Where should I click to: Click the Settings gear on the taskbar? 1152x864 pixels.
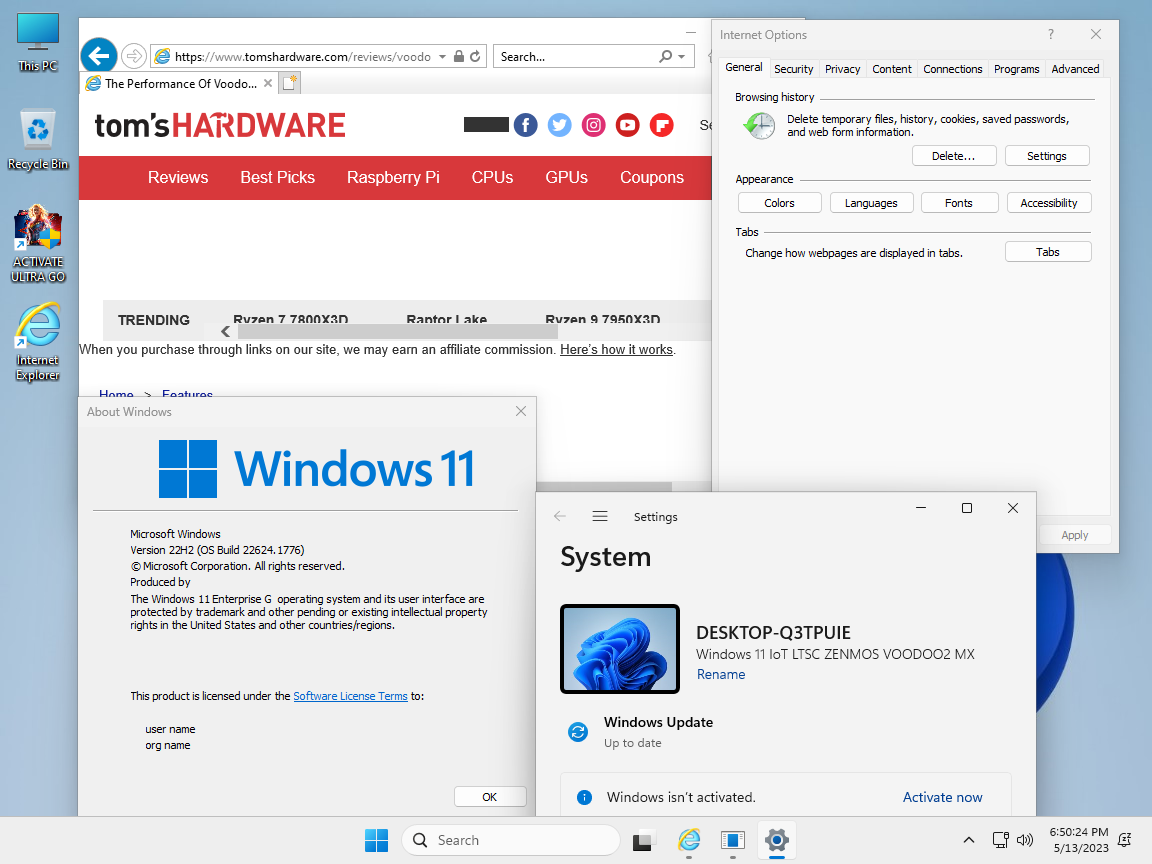[x=777, y=840]
